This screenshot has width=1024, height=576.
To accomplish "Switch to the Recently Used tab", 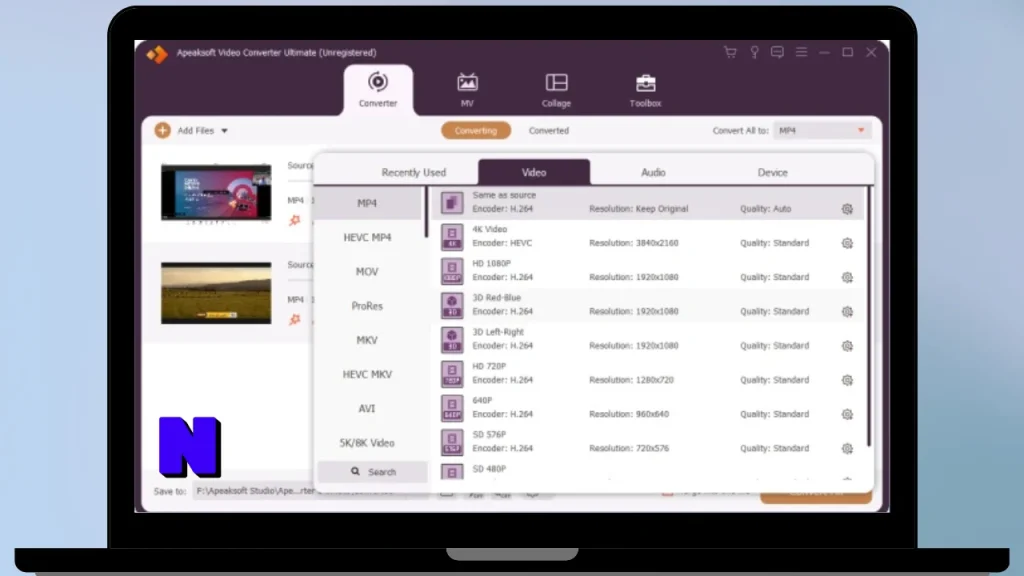I will pyautogui.click(x=414, y=172).
